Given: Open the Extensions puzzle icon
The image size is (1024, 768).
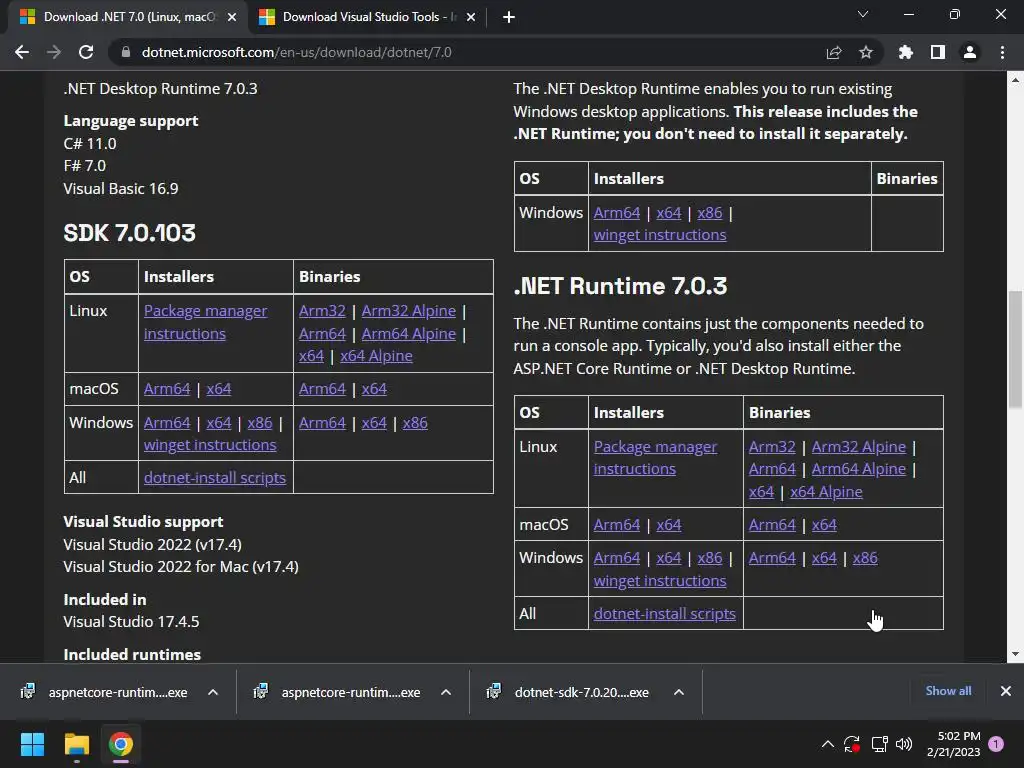Looking at the screenshot, I should (x=905, y=52).
